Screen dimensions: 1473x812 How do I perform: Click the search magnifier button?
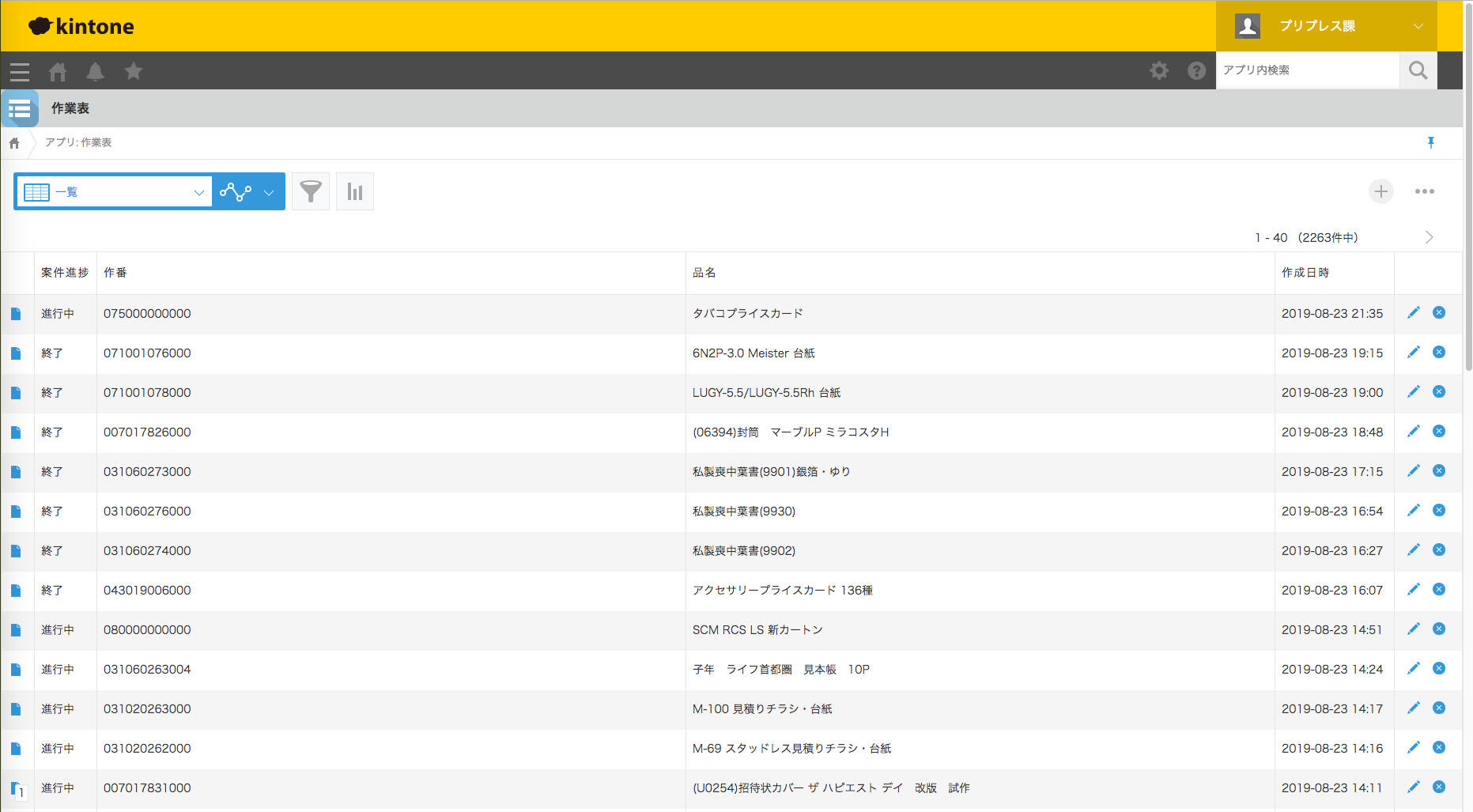click(1418, 70)
